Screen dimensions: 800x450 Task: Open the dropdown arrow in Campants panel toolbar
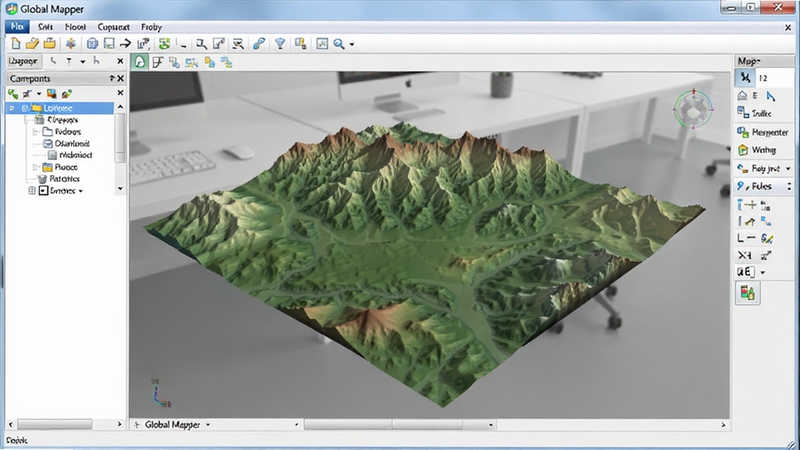(39, 94)
